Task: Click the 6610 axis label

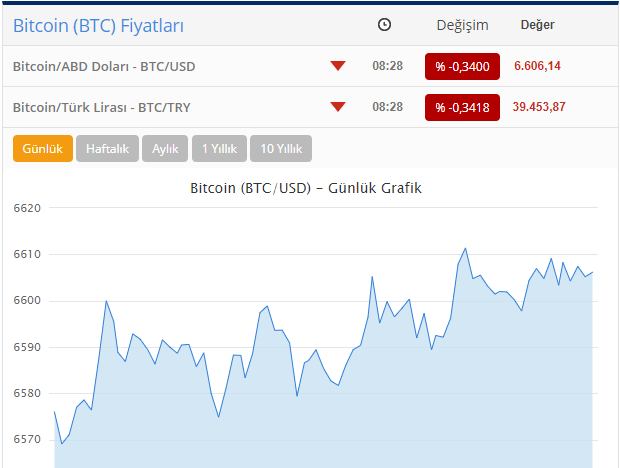Action: coord(27,254)
